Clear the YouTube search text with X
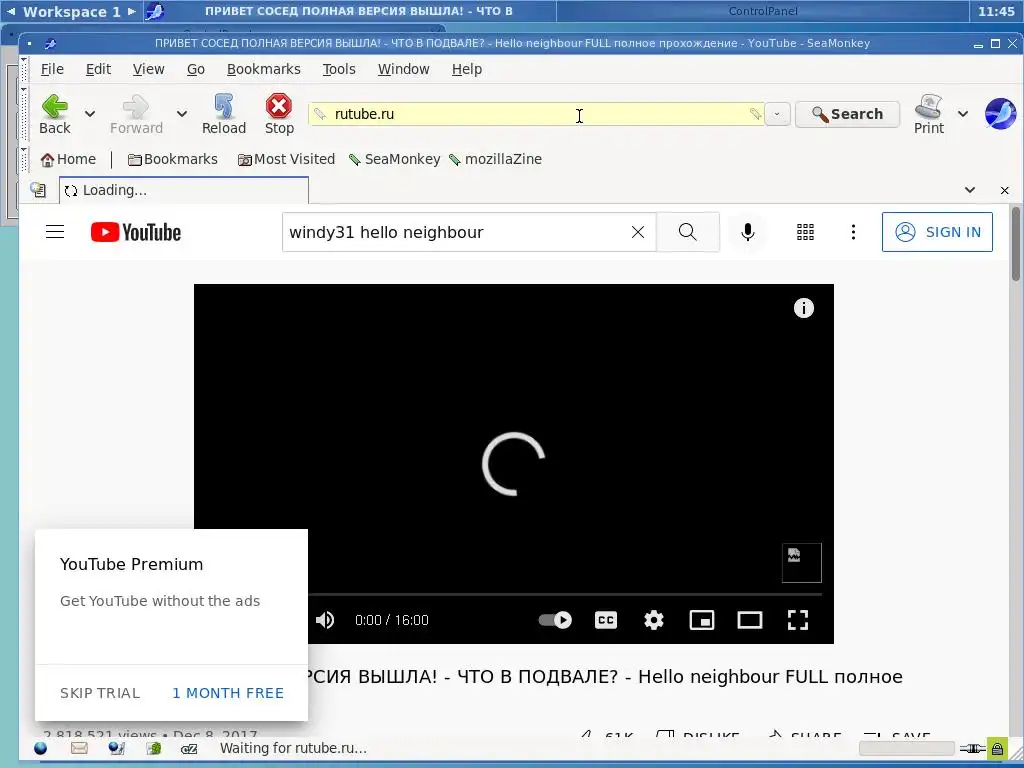 tap(638, 232)
